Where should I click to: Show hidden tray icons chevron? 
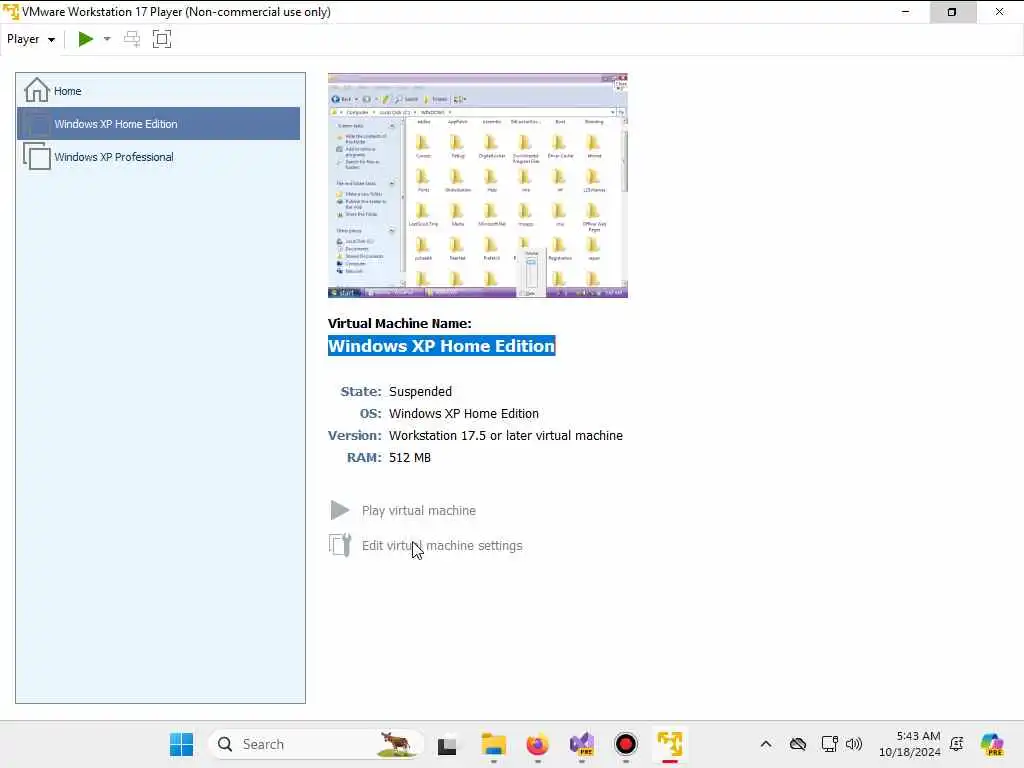[766, 744]
